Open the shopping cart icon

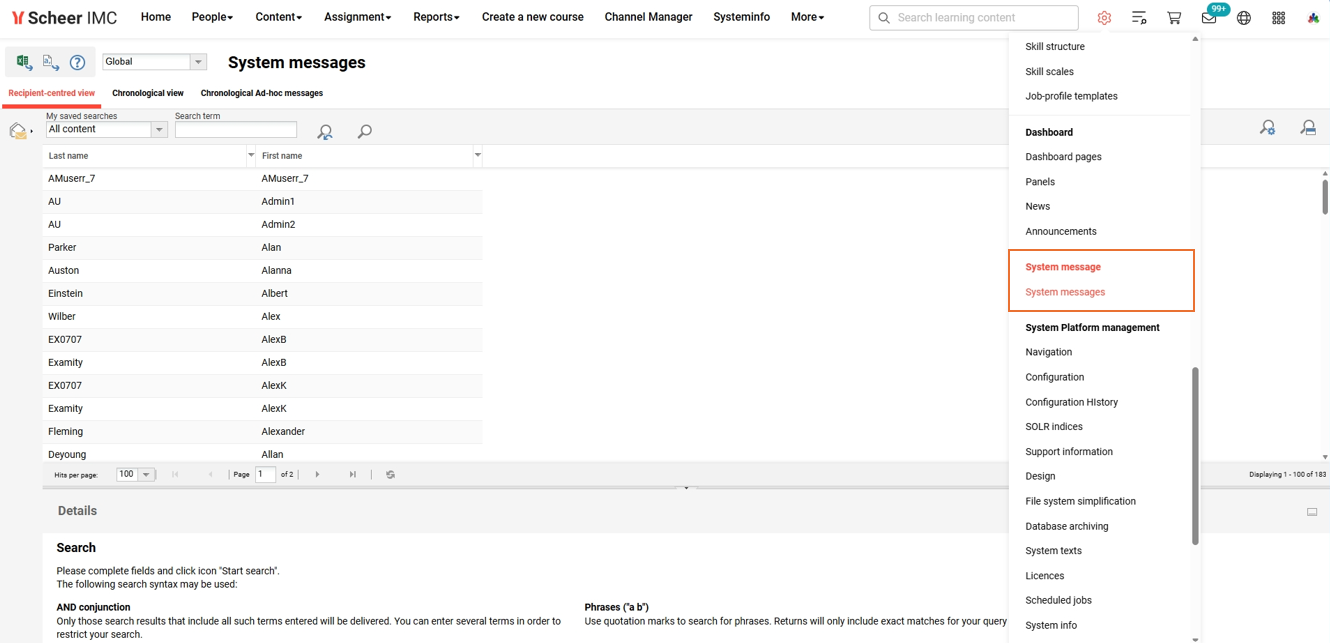(x=1174, y=18)
